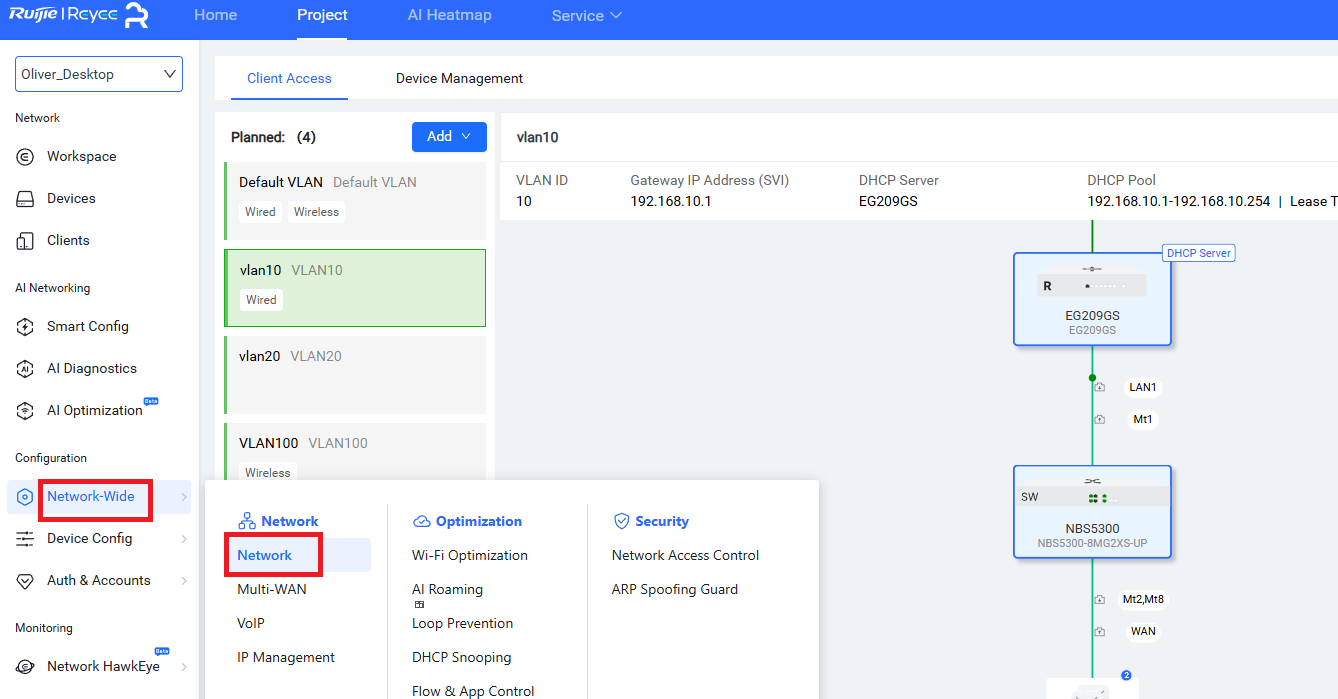The image size is (1338, 699).
Task: Choose Network in the flyout menu
Action: [264, 555]
